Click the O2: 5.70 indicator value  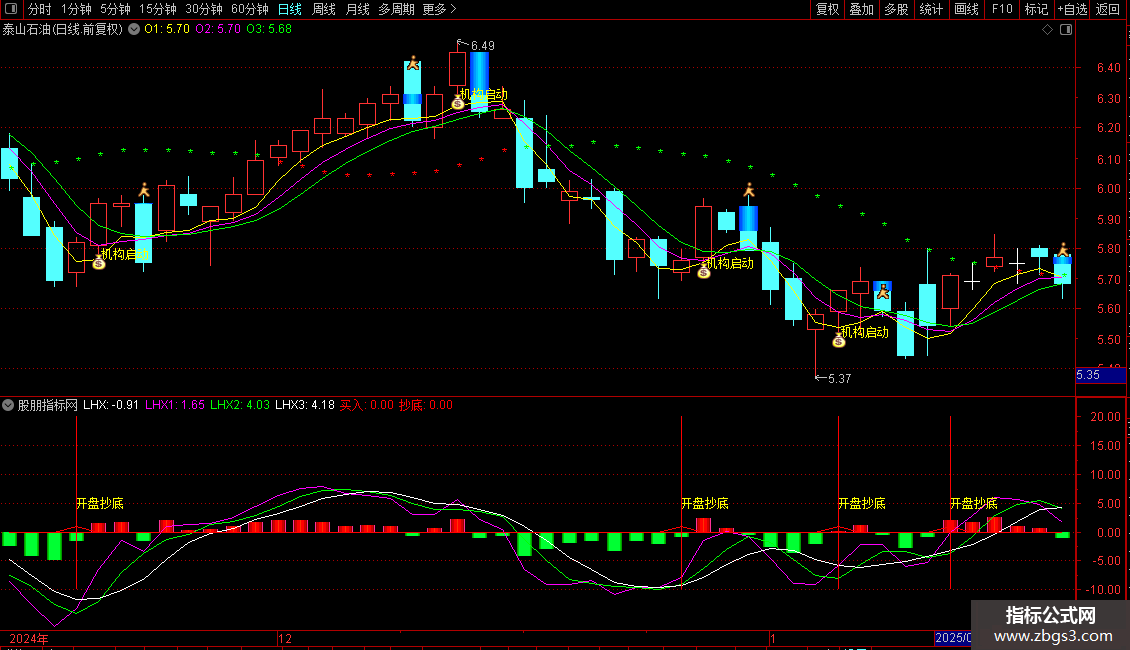(x=218, y=29)
